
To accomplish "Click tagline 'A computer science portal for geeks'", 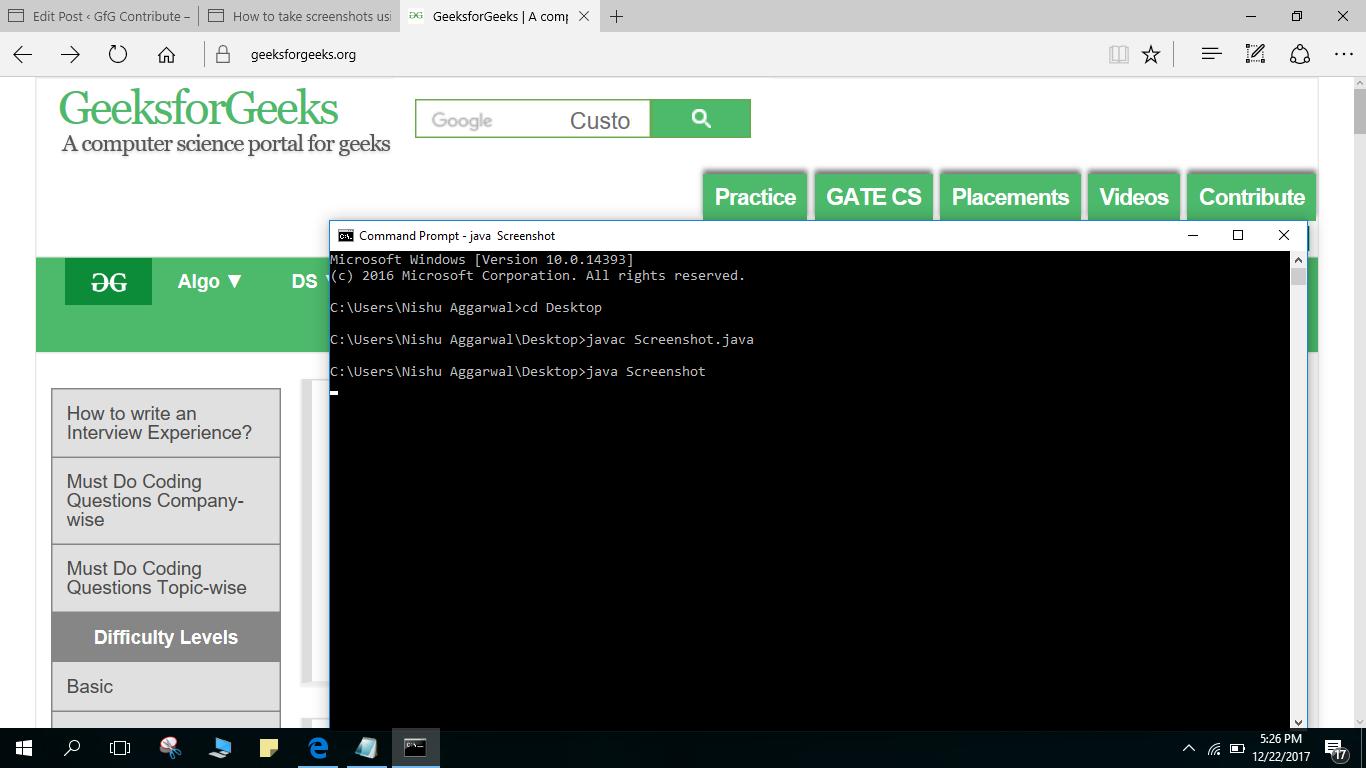I will click(226, 144).
